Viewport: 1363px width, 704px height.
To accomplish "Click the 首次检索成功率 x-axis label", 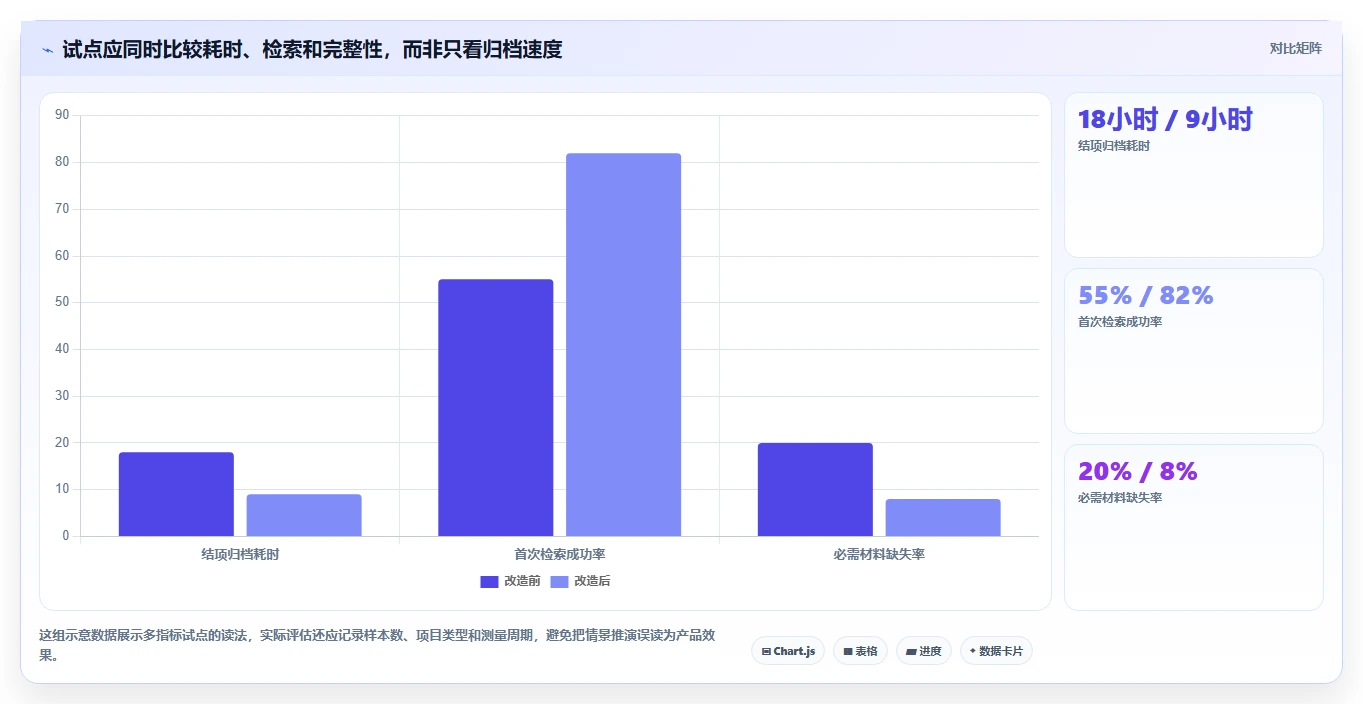I will (x=559, y=554).
